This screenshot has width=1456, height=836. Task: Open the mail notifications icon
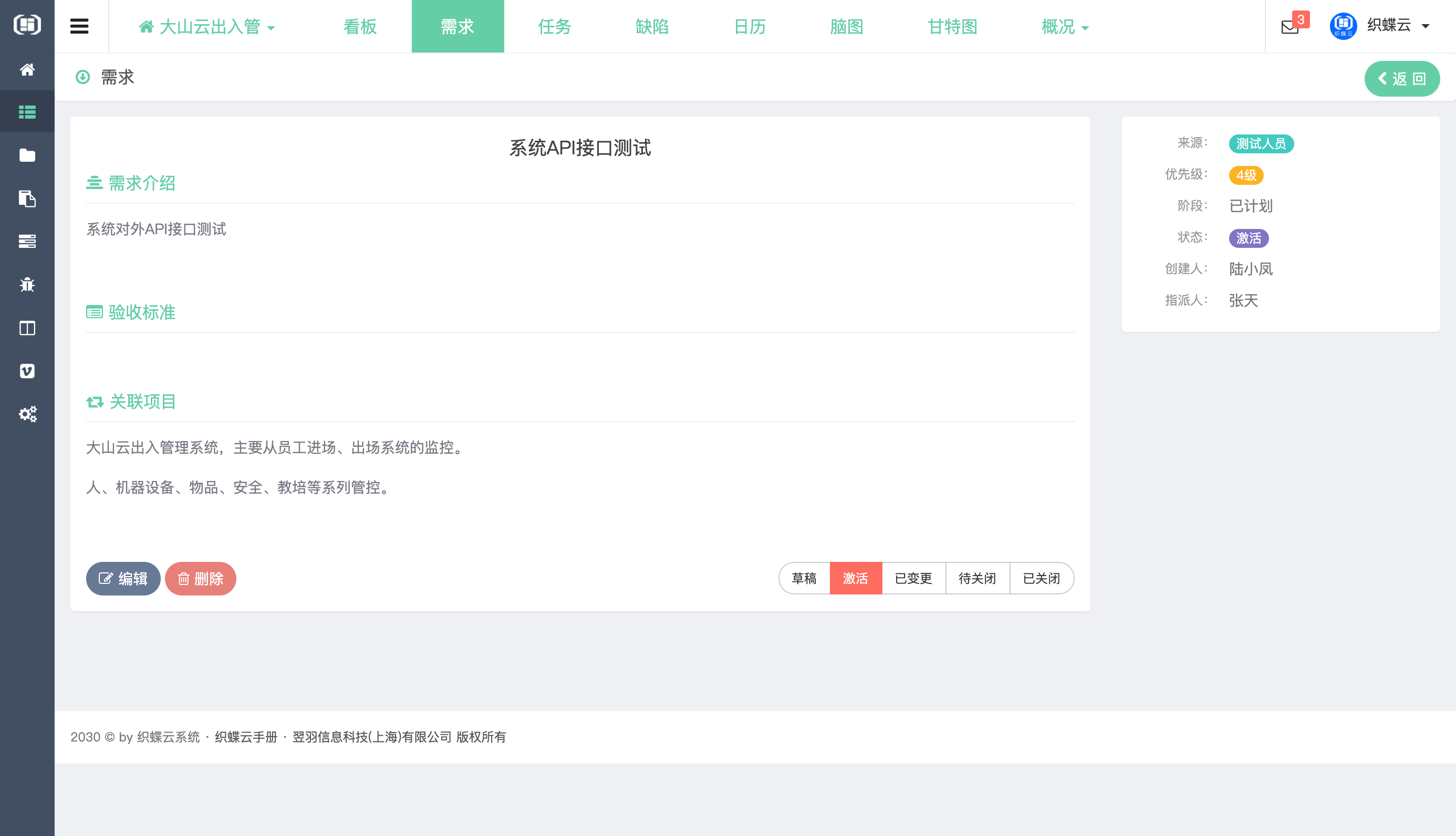point(1290,26)
